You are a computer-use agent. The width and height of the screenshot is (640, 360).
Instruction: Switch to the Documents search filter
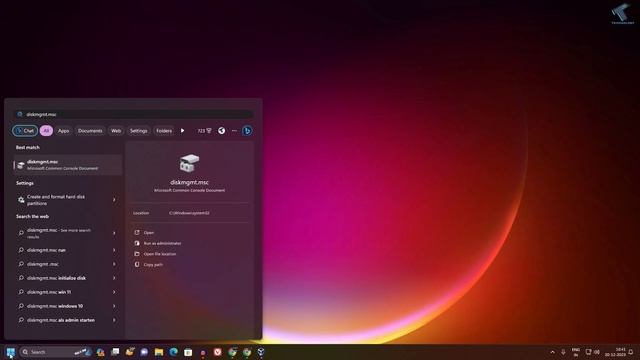90,131
